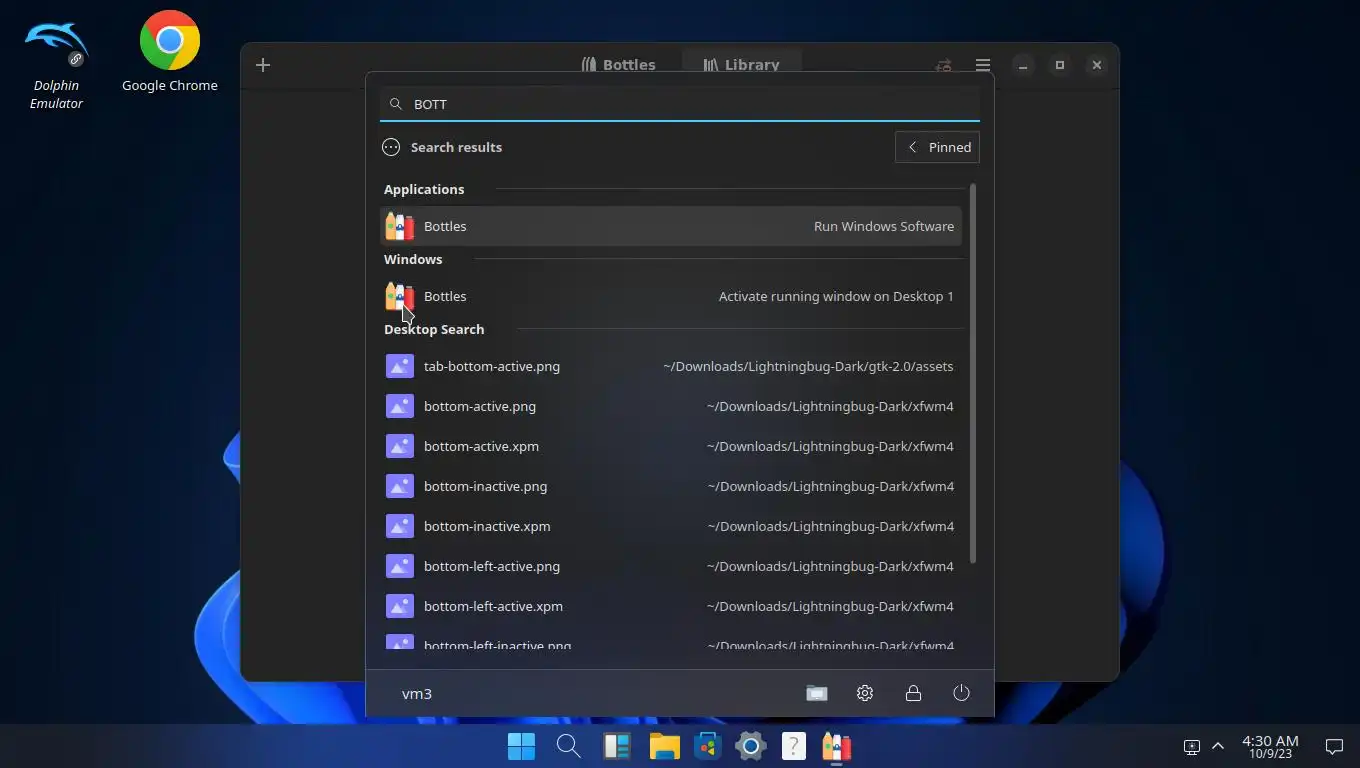
Task: Go back to Pinned apps
Action: point(937,147)
